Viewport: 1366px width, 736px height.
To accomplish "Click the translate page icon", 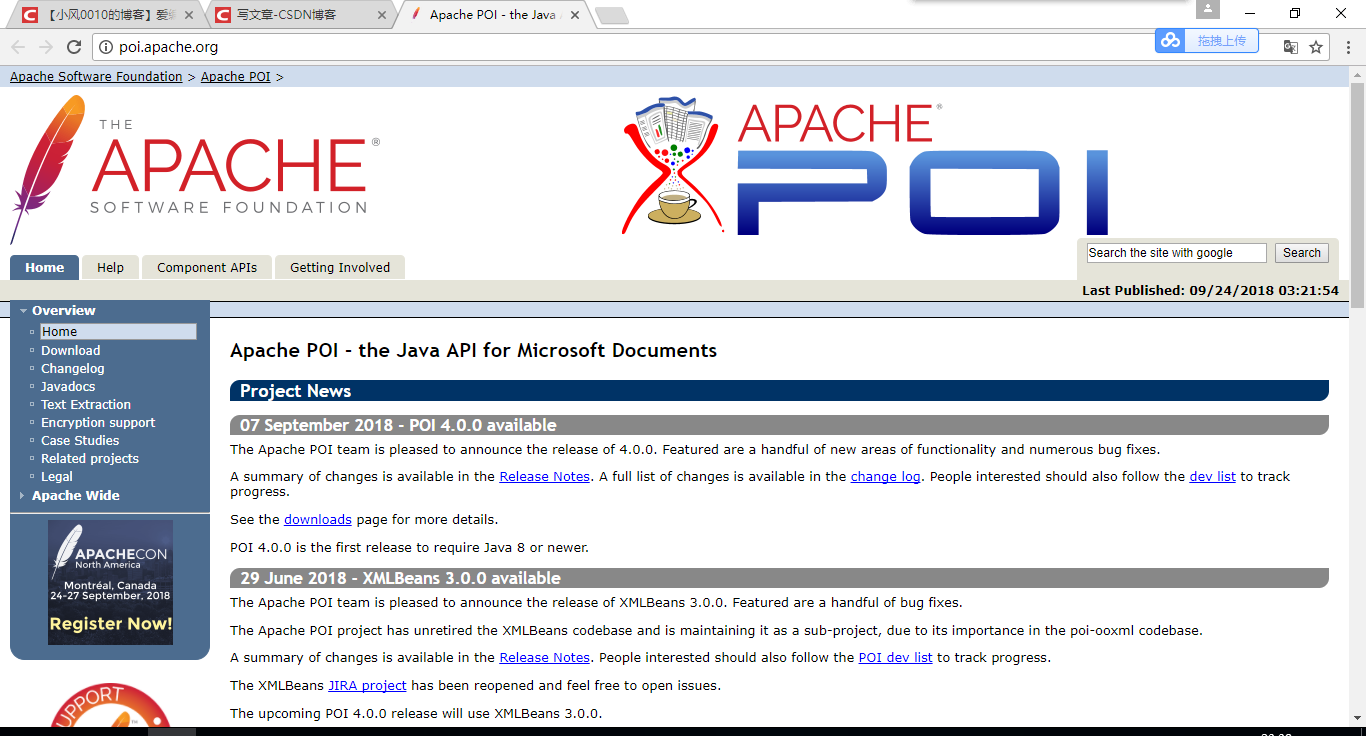I will tap(1291, 47).
